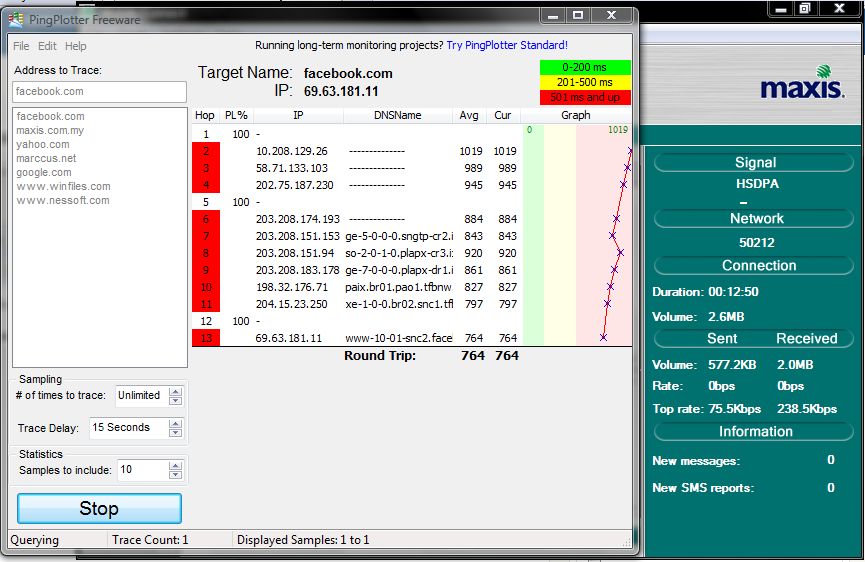Viewport: 865px width, 562px height.
Task: Follow the Try PingPlotter Standard link
Action: [507, 45]
